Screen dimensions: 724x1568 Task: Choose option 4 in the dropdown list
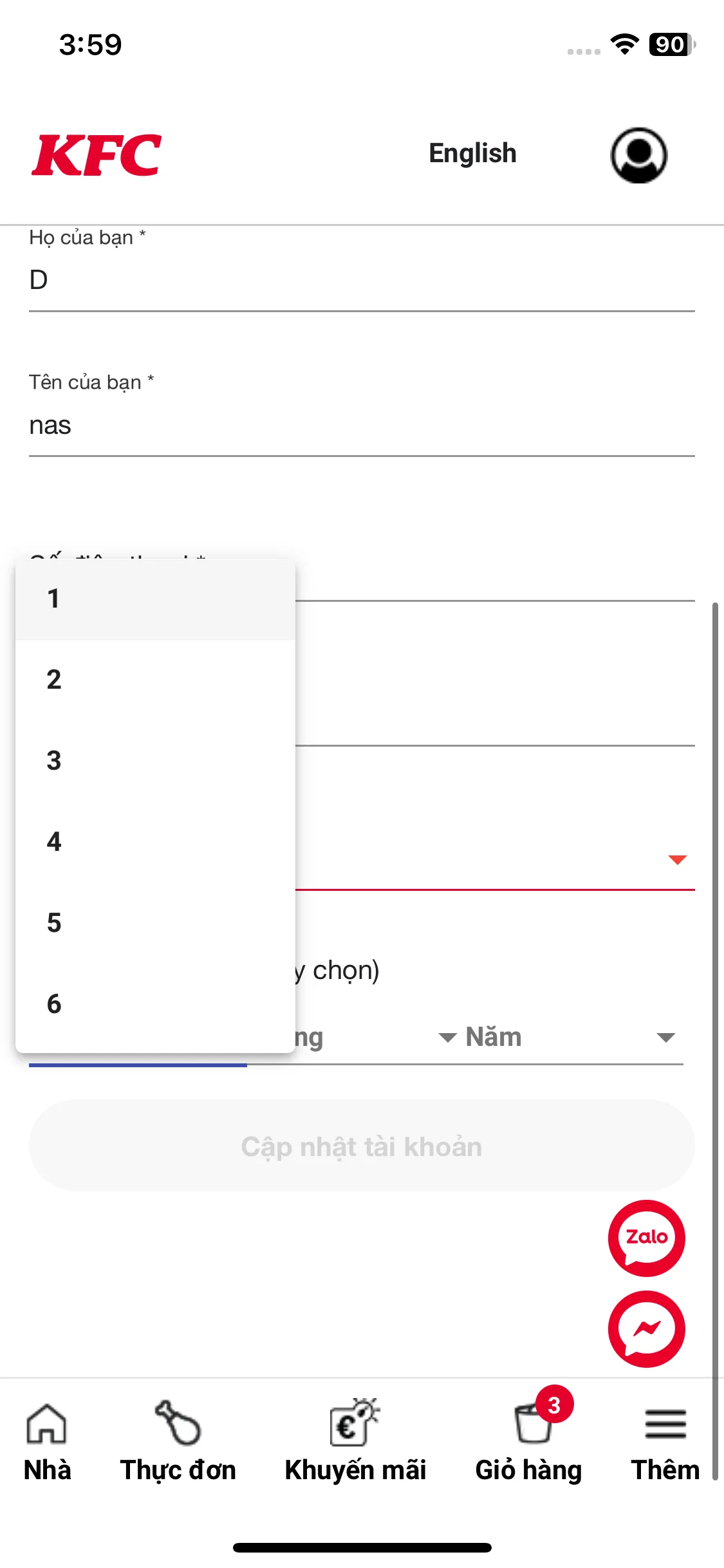pyautogui.click(x=53, y=841)
